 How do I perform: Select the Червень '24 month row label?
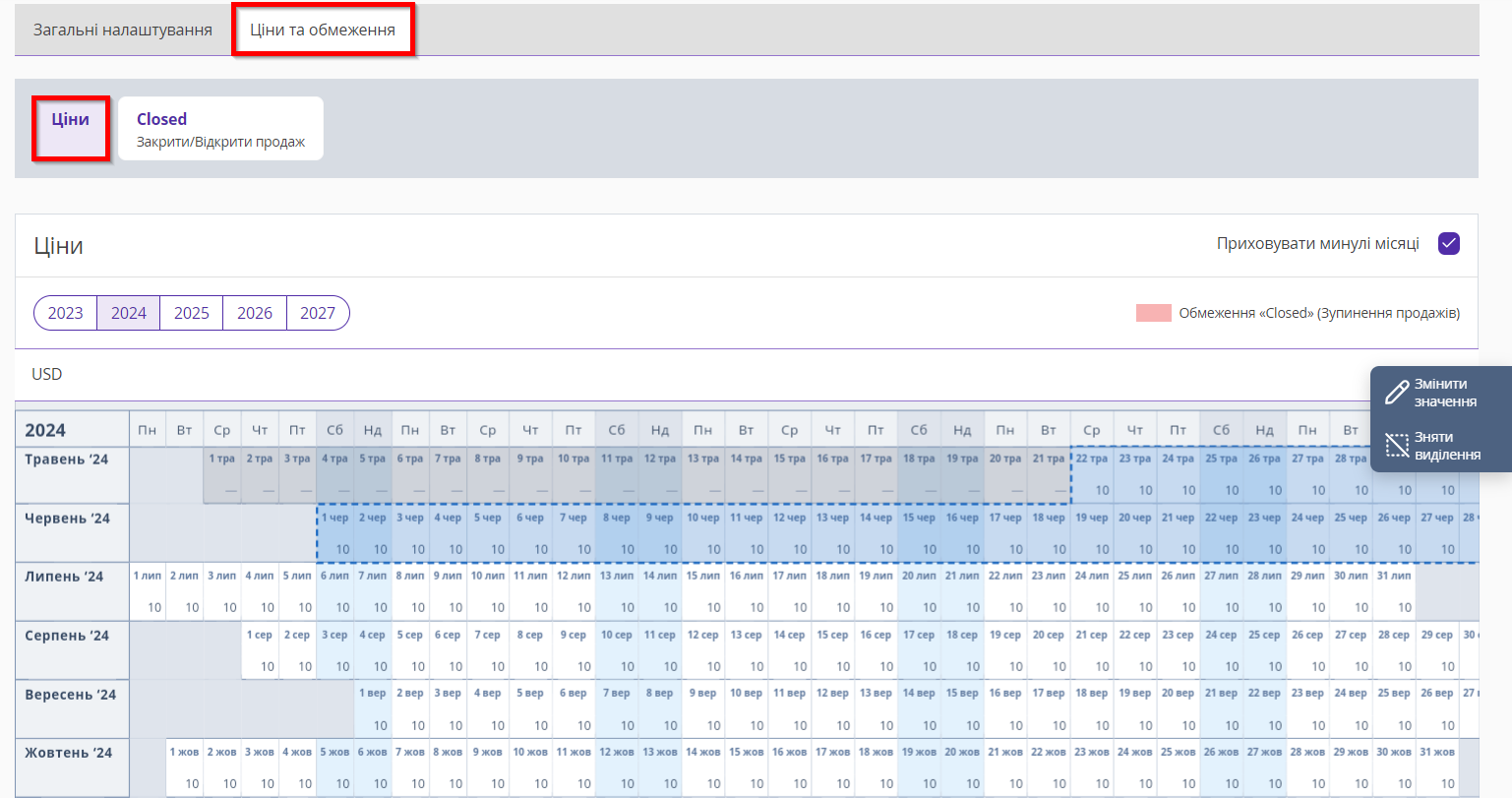pos(73,533)
